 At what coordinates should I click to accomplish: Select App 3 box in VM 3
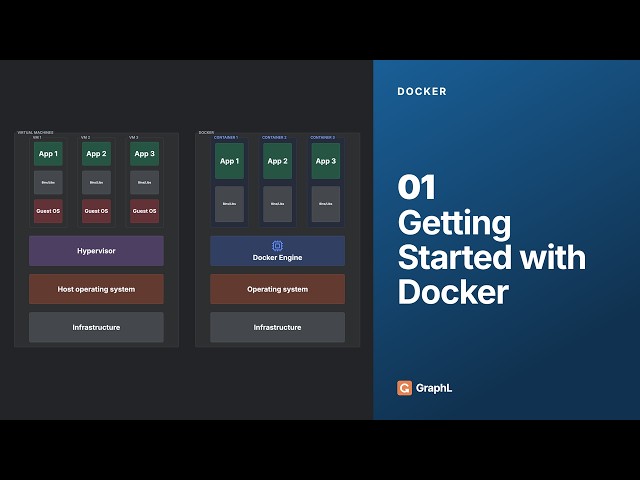click(144, 154)
